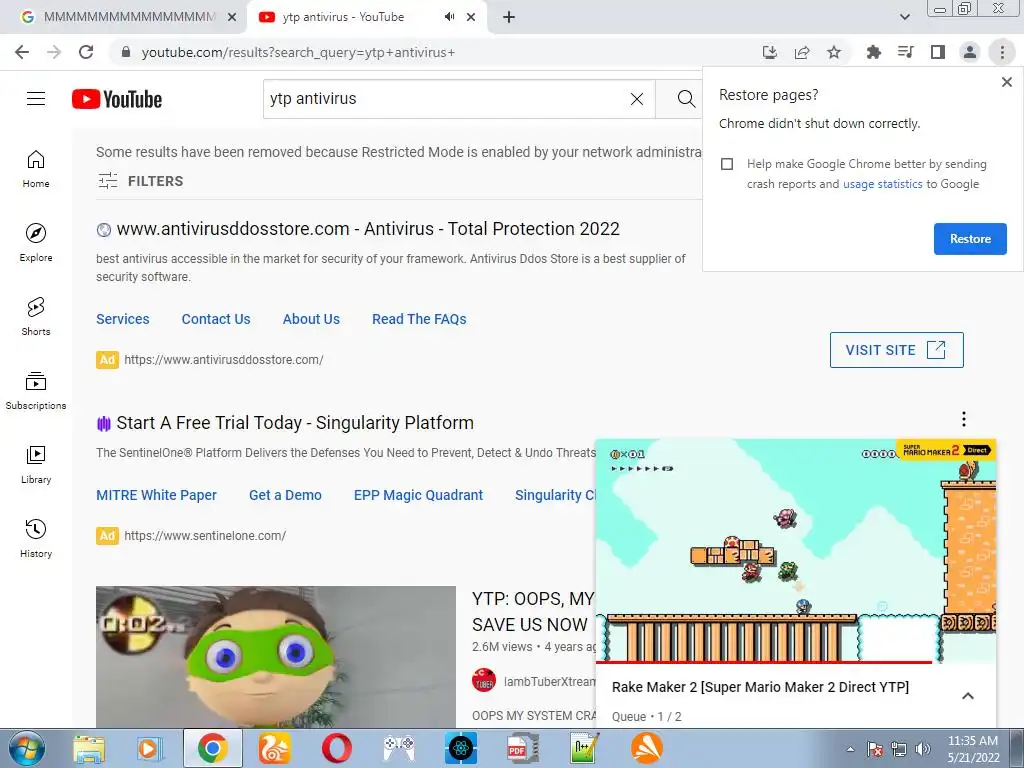Open a new tab
Screen dimensions: 1024x768
(x=509, y=17)
